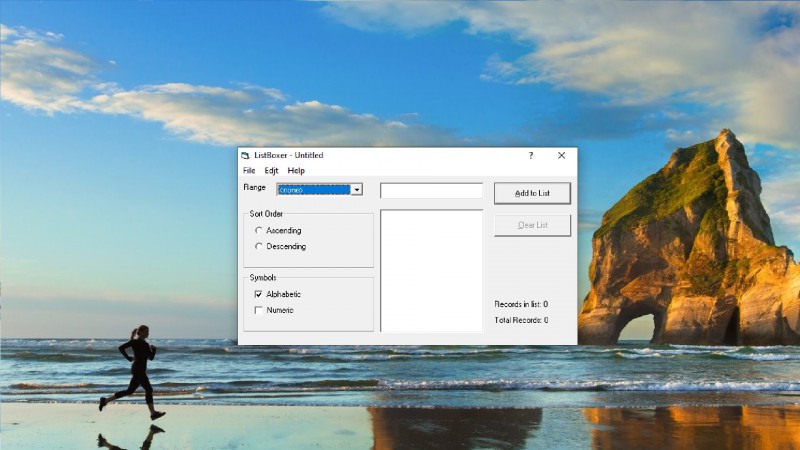The image size is (800, 450).
Task: Open the File menu
Action: coord(249,170)
